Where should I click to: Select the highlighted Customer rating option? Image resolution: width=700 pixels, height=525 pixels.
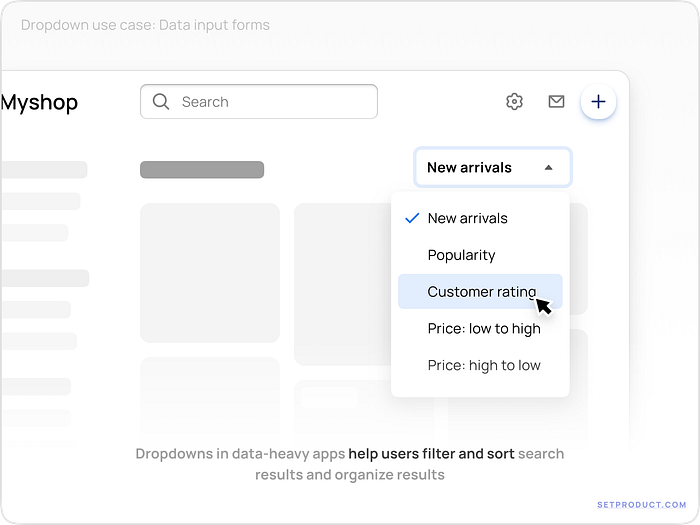[x=480, y=292]
